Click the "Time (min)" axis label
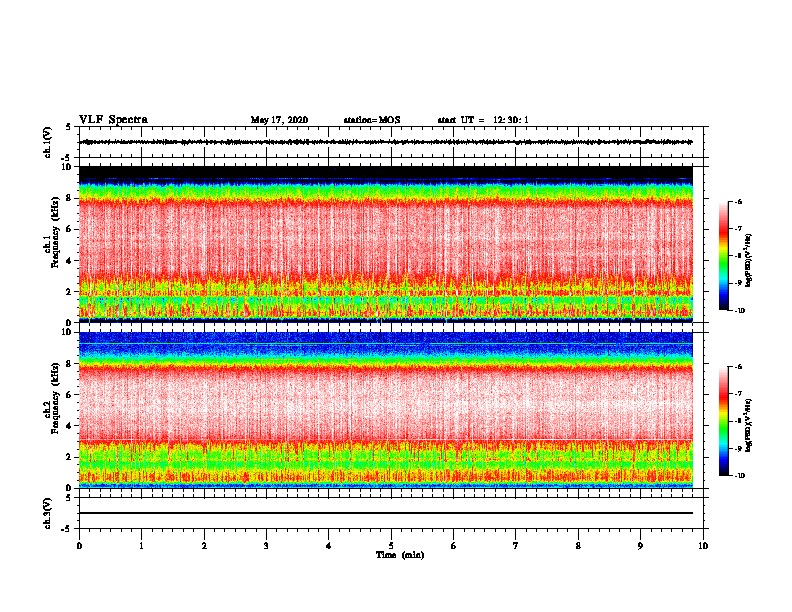792x612 pixels. (400, 555)
